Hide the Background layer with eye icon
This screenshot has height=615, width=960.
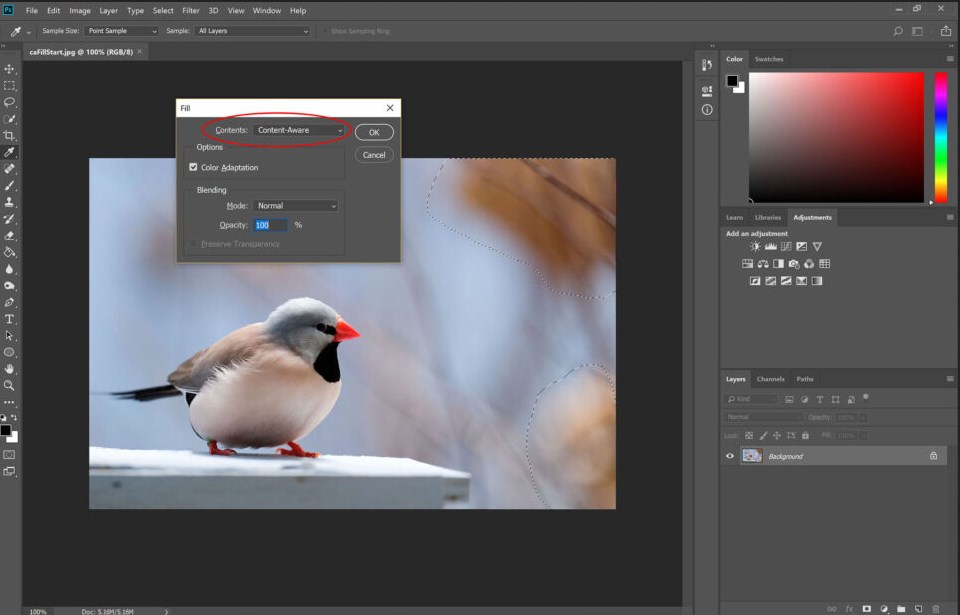pyautogui.click(x=730, y=456)
